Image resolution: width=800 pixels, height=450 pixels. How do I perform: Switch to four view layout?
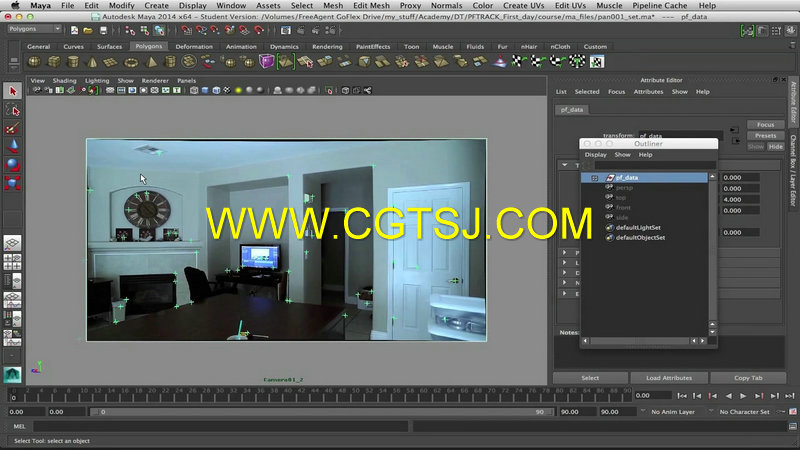tap(12, 262)
